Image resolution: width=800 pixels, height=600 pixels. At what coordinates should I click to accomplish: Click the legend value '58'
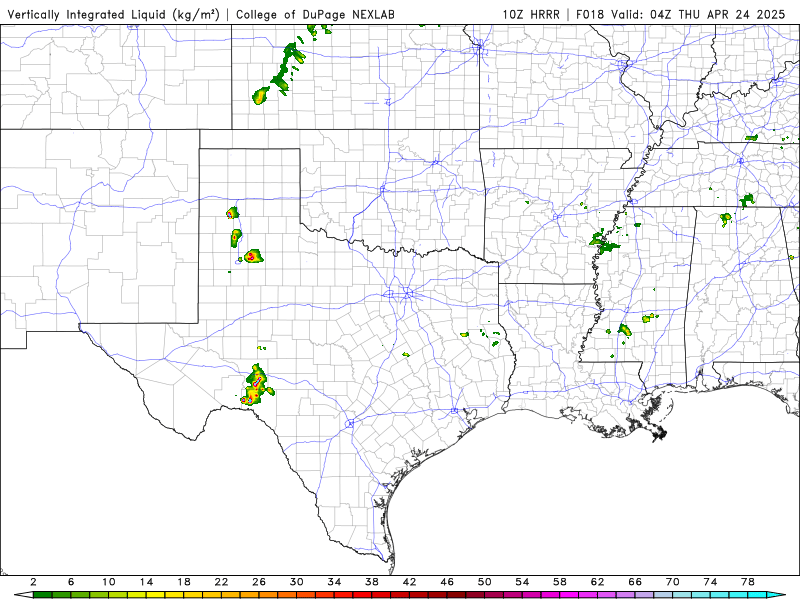tap(560, 582)
